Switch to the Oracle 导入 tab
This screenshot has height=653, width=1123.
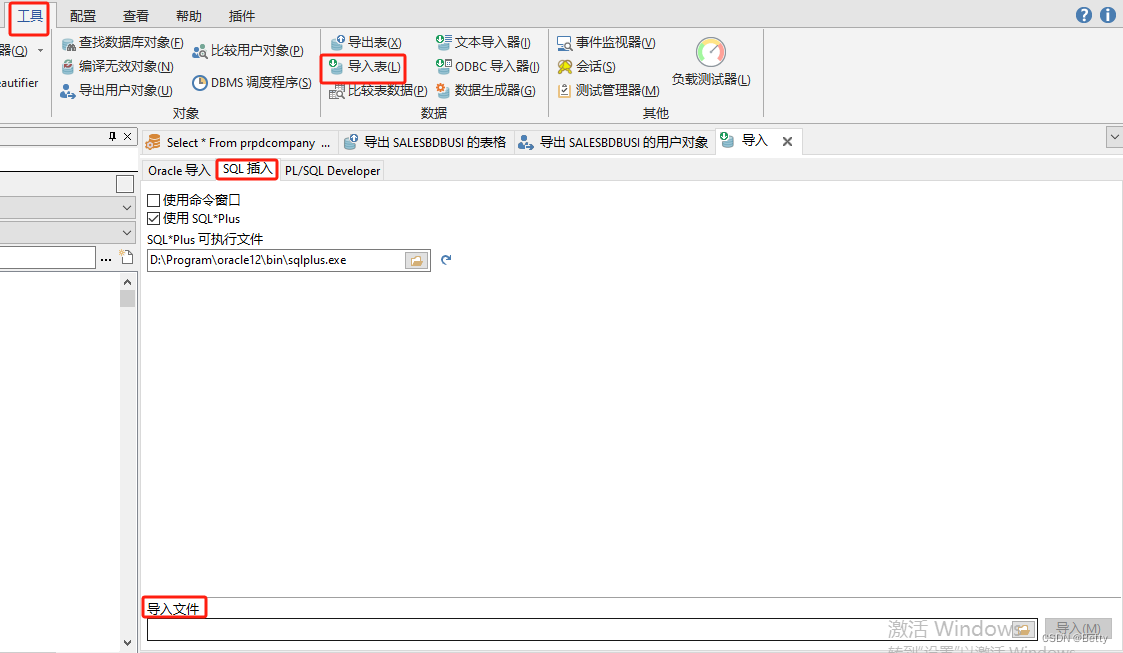pyautogui.click(x=178, y=170)
